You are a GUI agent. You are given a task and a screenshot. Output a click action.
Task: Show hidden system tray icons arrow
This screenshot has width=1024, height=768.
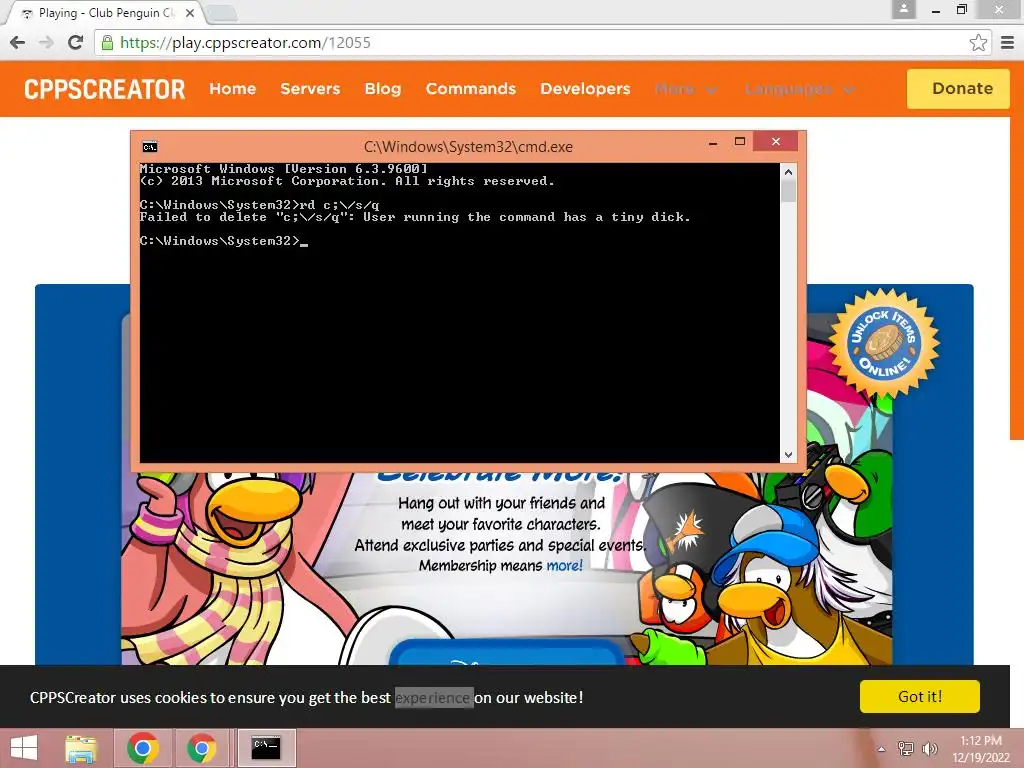pos(882,749)
